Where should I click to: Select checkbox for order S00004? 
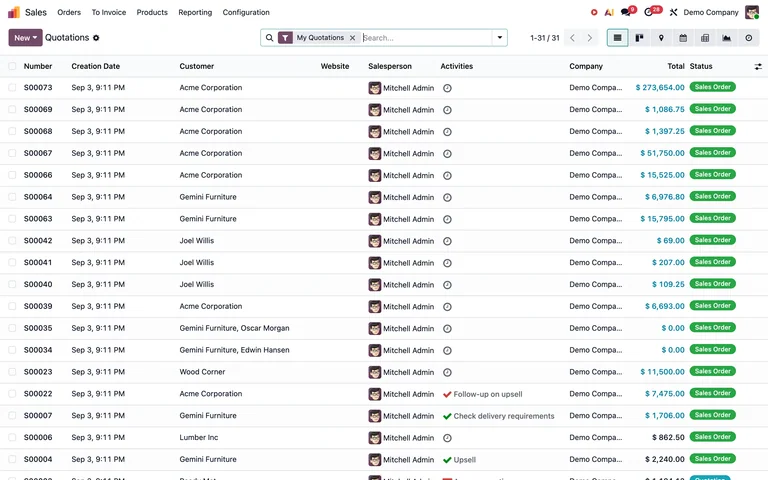12,459
